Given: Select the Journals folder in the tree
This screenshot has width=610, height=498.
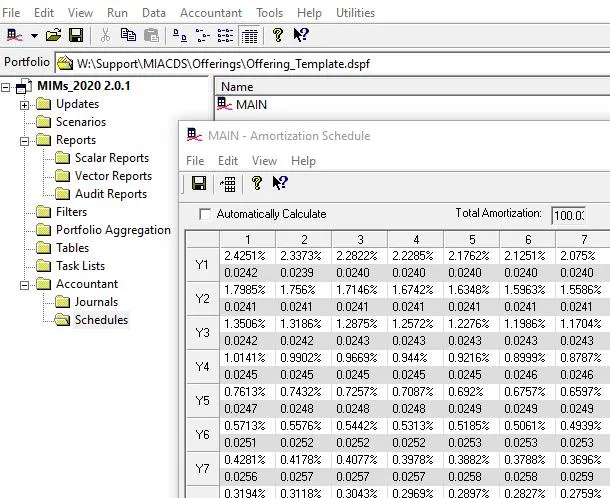Looking at the screenshot, I should [x=96, y=302].
